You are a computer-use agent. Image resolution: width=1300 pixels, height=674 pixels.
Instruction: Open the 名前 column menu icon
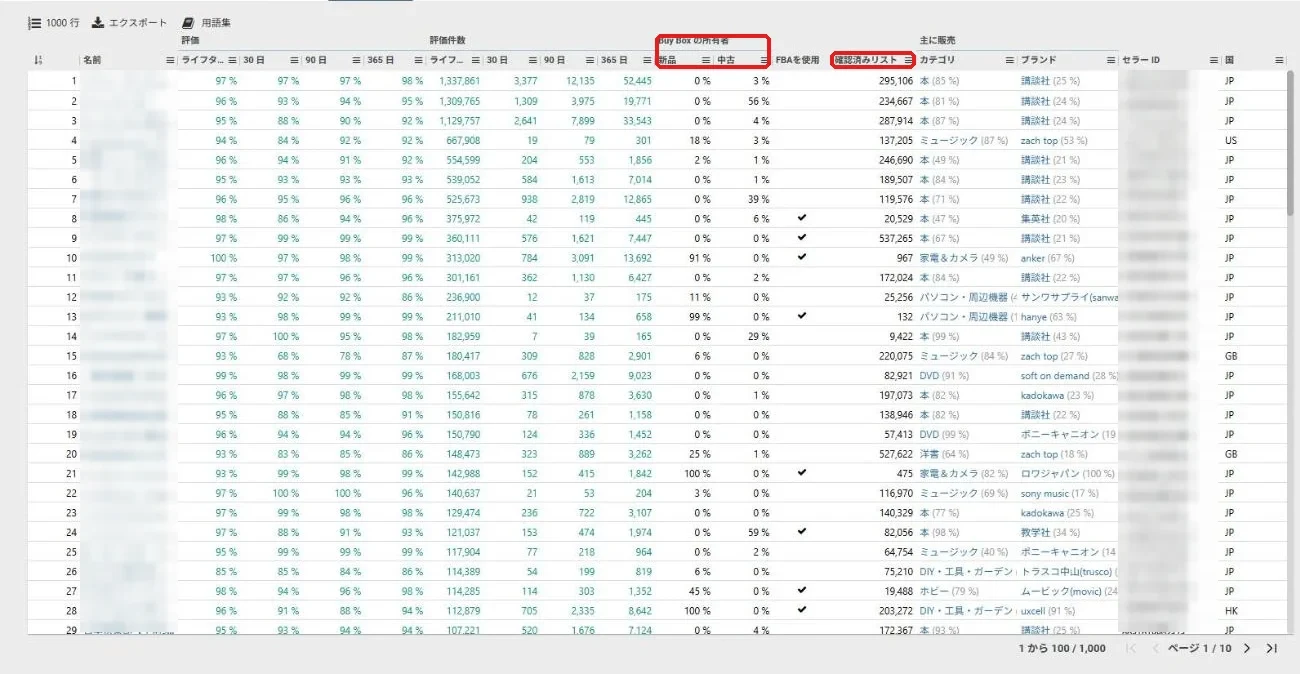pyautogui.click(x=170, y=60)
